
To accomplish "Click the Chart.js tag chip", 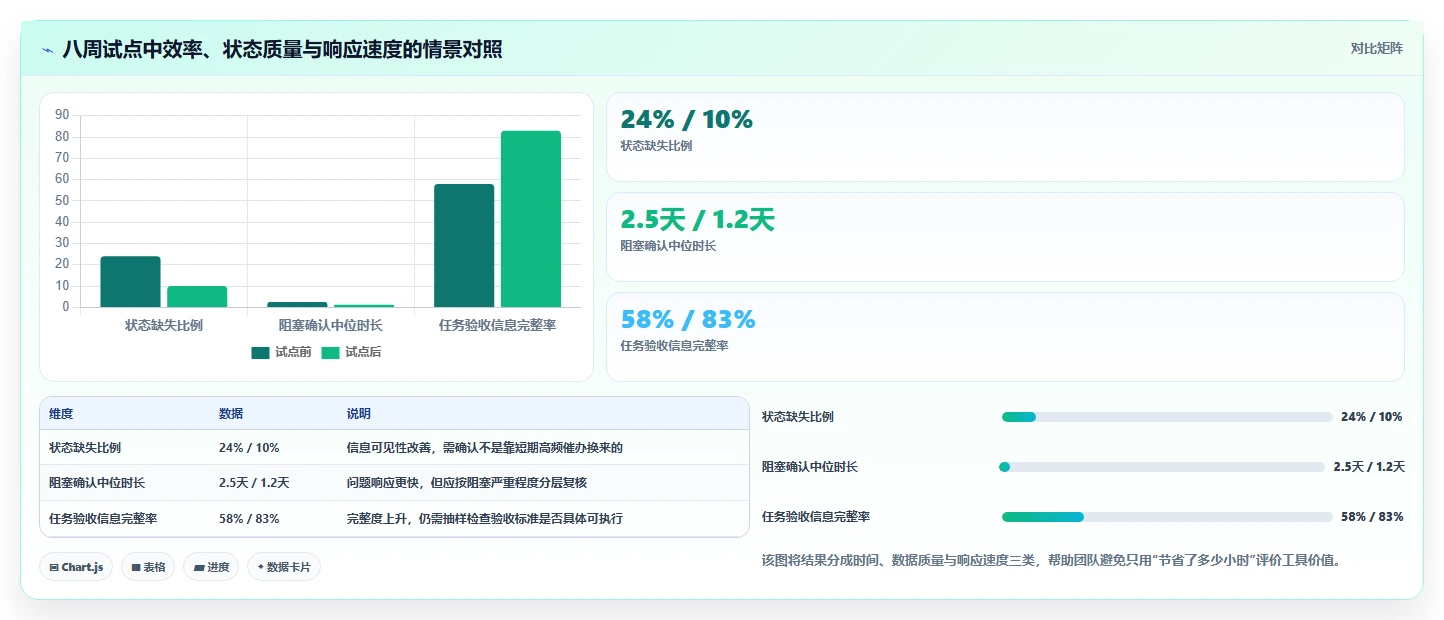I will click(76, 567).
